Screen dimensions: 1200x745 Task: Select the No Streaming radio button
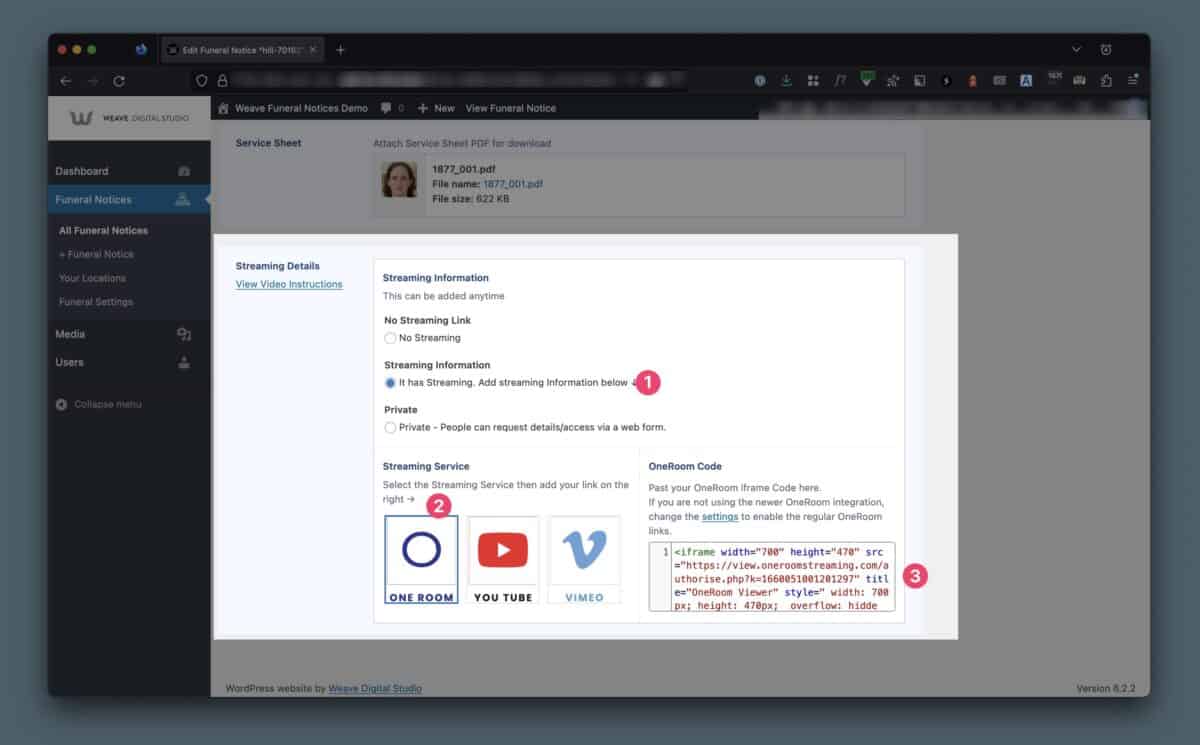[x=390, y=338]
